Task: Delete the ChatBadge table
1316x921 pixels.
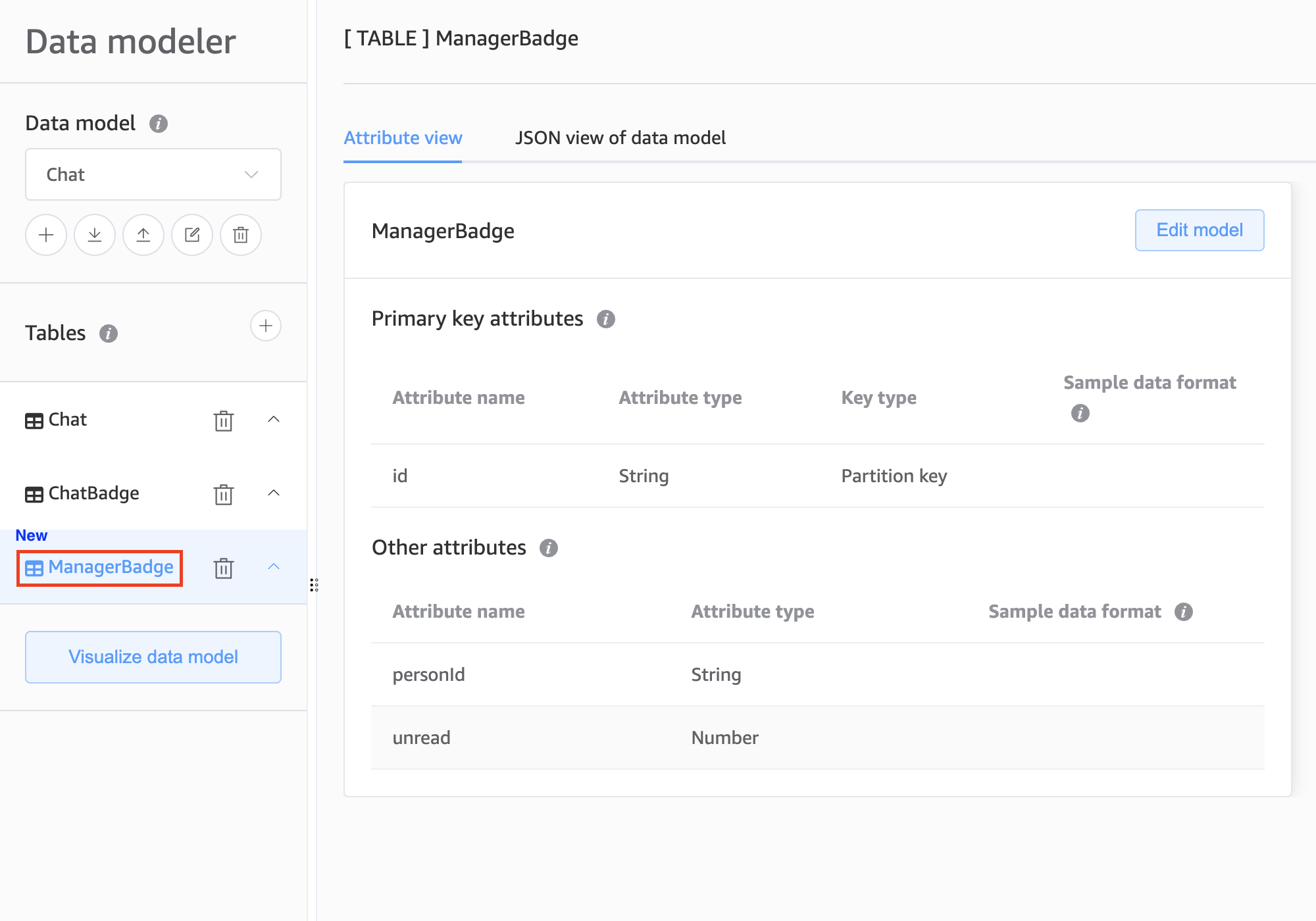Action: 224,494
